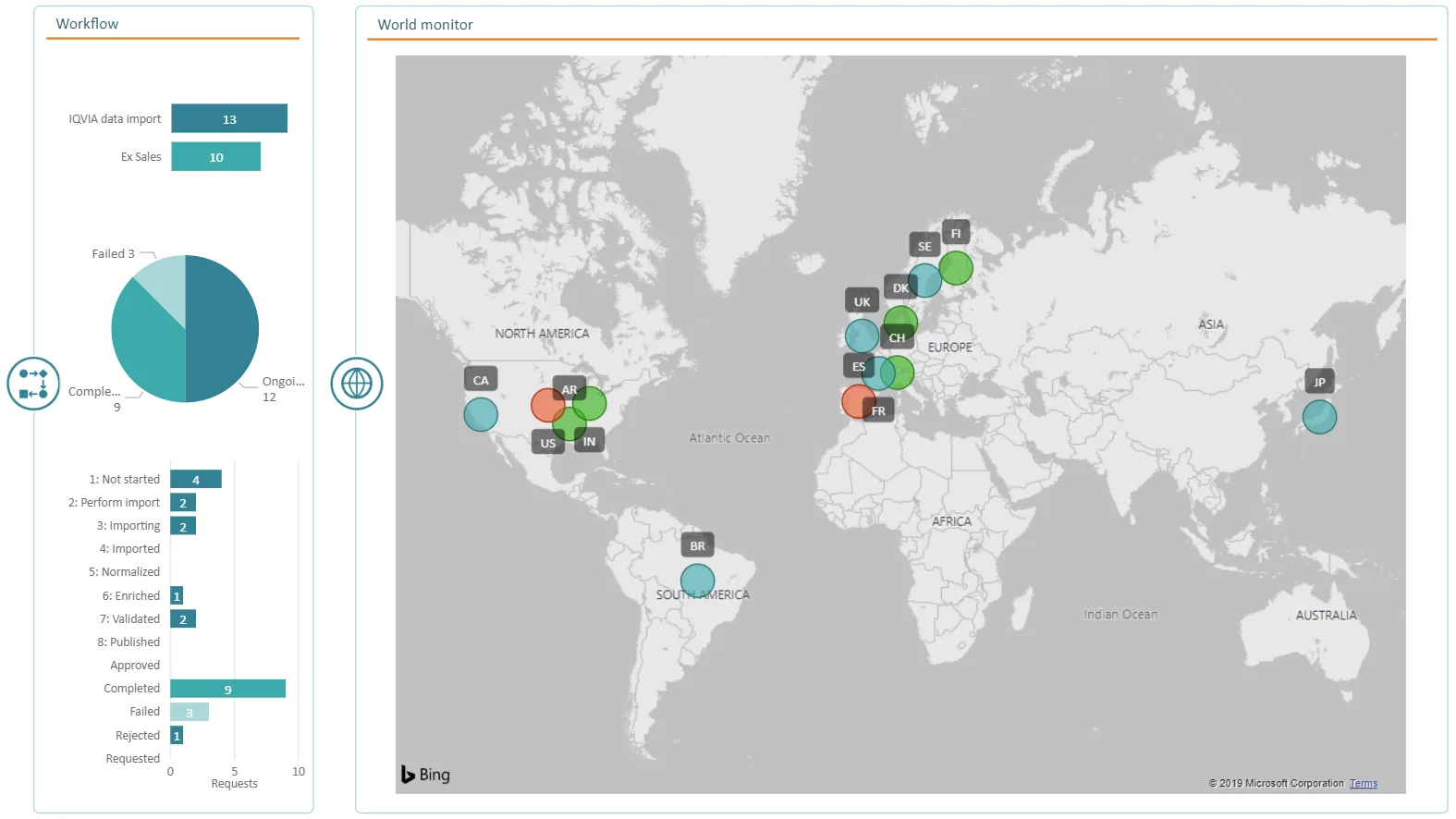Click the teal bubble below the UK label
This screenshot has height=819, width=1456.
tap(862, 336)
